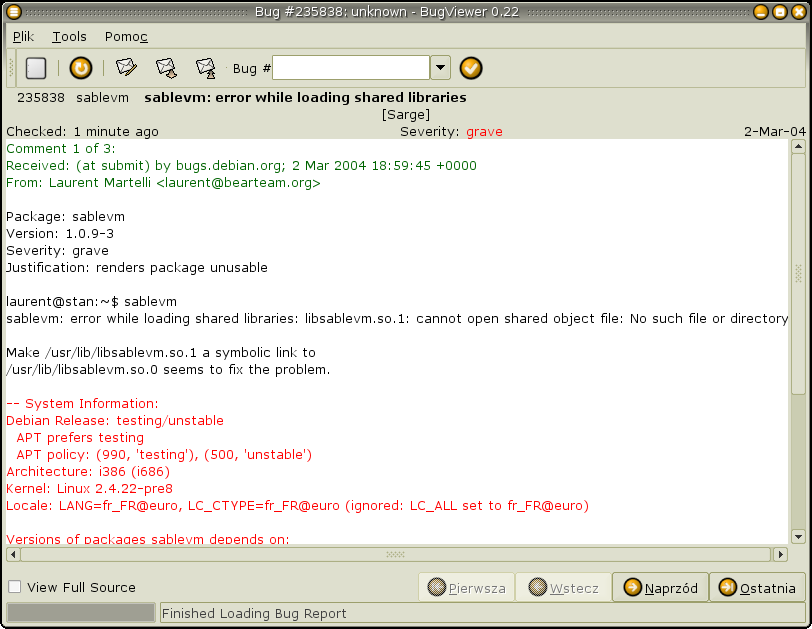Go back with the Wstecz button

(x=563, y=588)
